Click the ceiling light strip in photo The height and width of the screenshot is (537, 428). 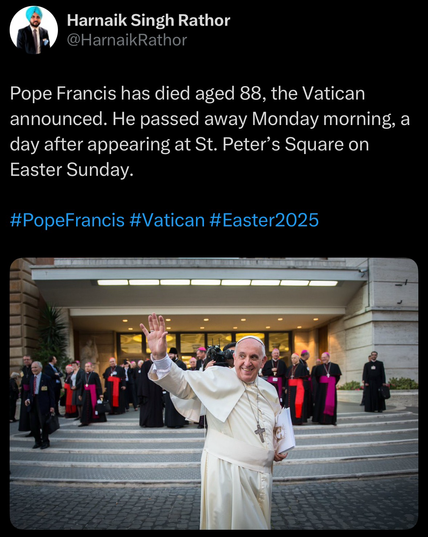217,283
